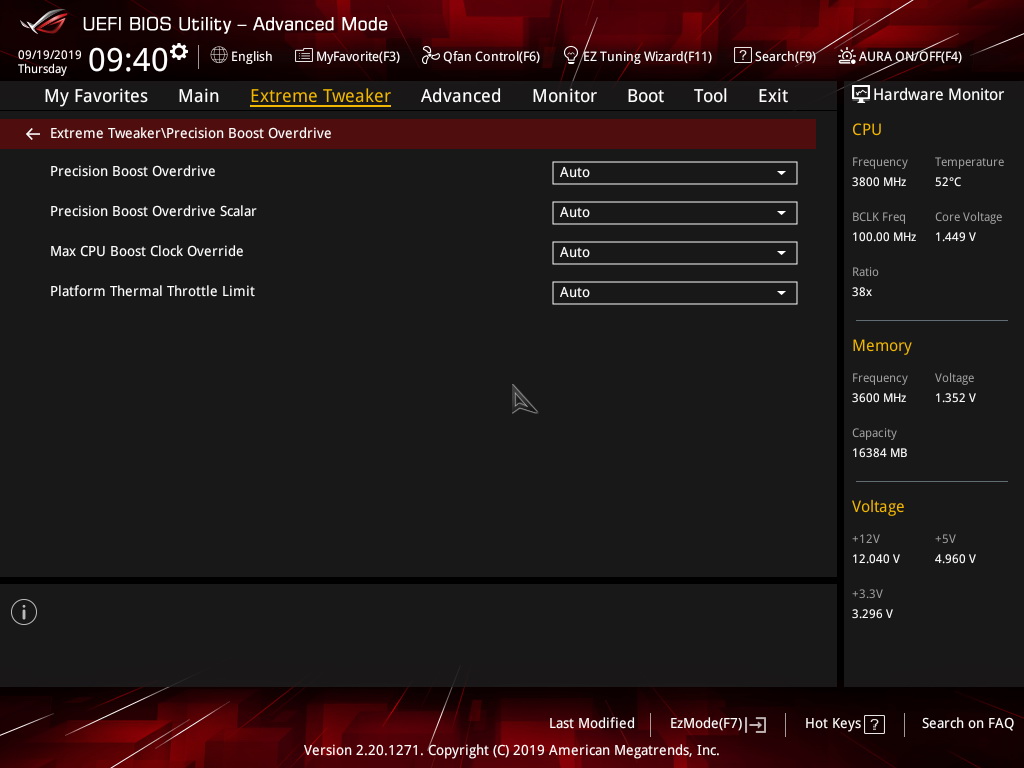Click the Platform Thermal Throttle Limit label

pyautogui.click(x=152, y=291)
